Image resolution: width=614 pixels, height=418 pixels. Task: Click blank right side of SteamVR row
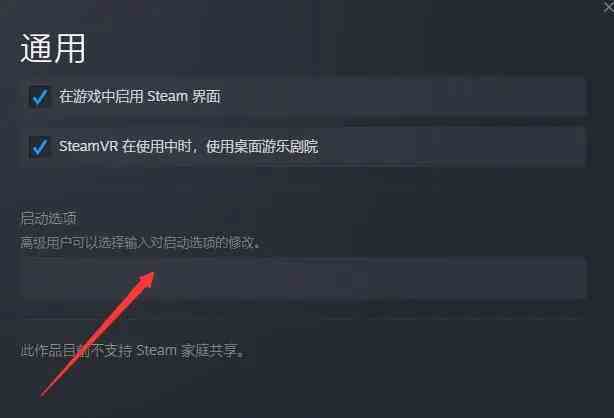[x=452, y=147]
